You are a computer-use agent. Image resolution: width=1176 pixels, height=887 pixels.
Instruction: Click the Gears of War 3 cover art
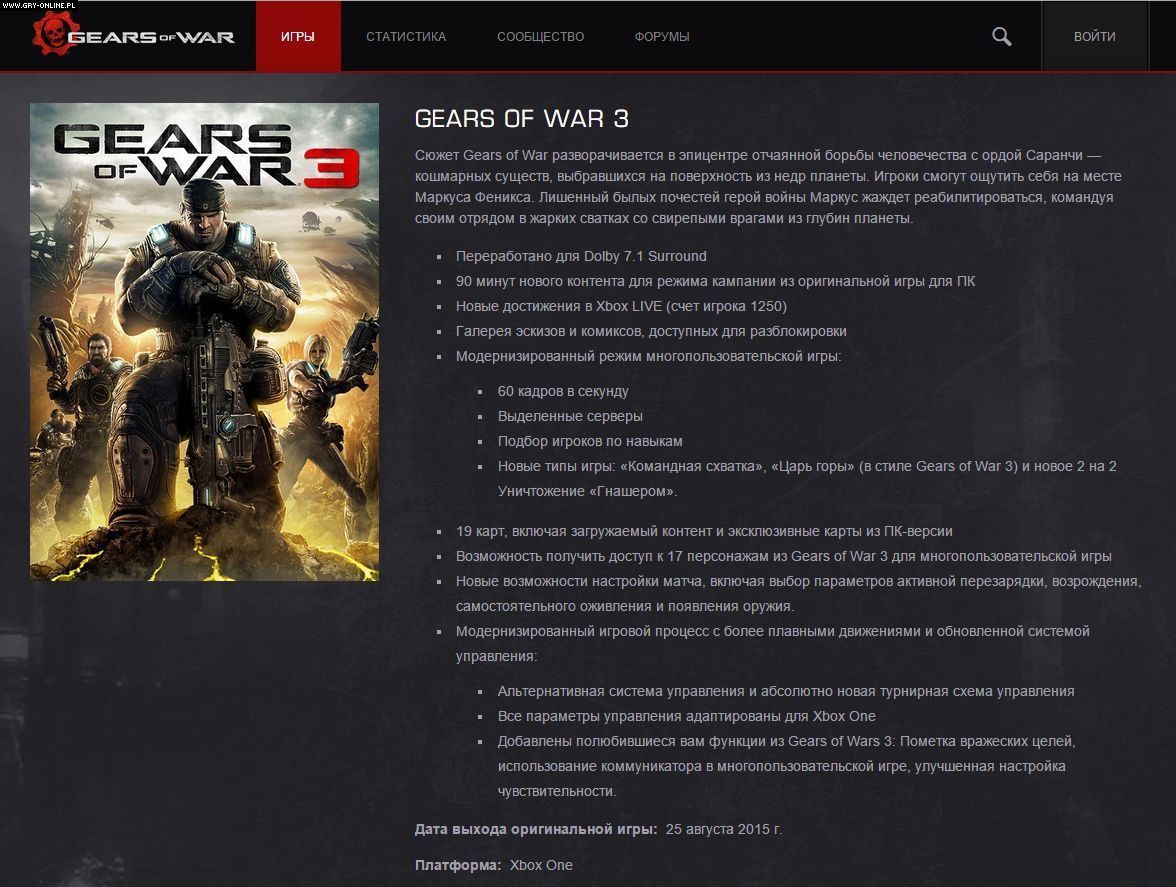204,341
